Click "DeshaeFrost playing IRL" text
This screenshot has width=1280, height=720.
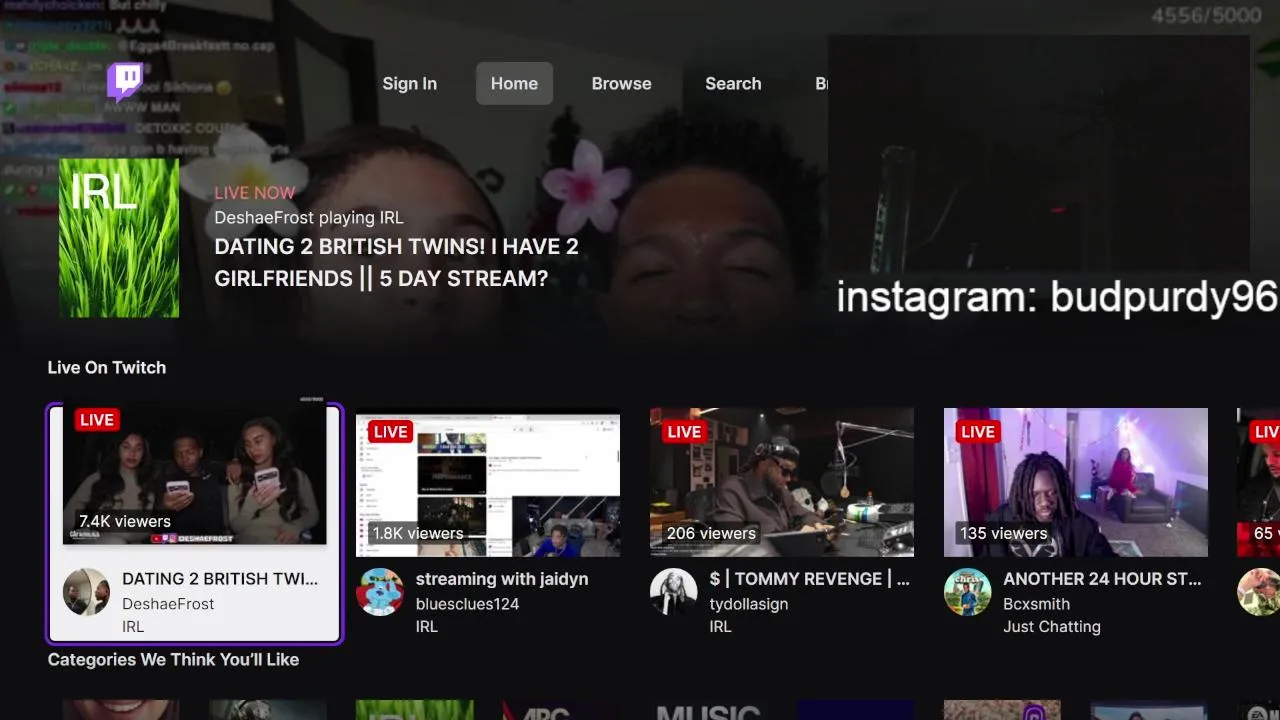309,217
